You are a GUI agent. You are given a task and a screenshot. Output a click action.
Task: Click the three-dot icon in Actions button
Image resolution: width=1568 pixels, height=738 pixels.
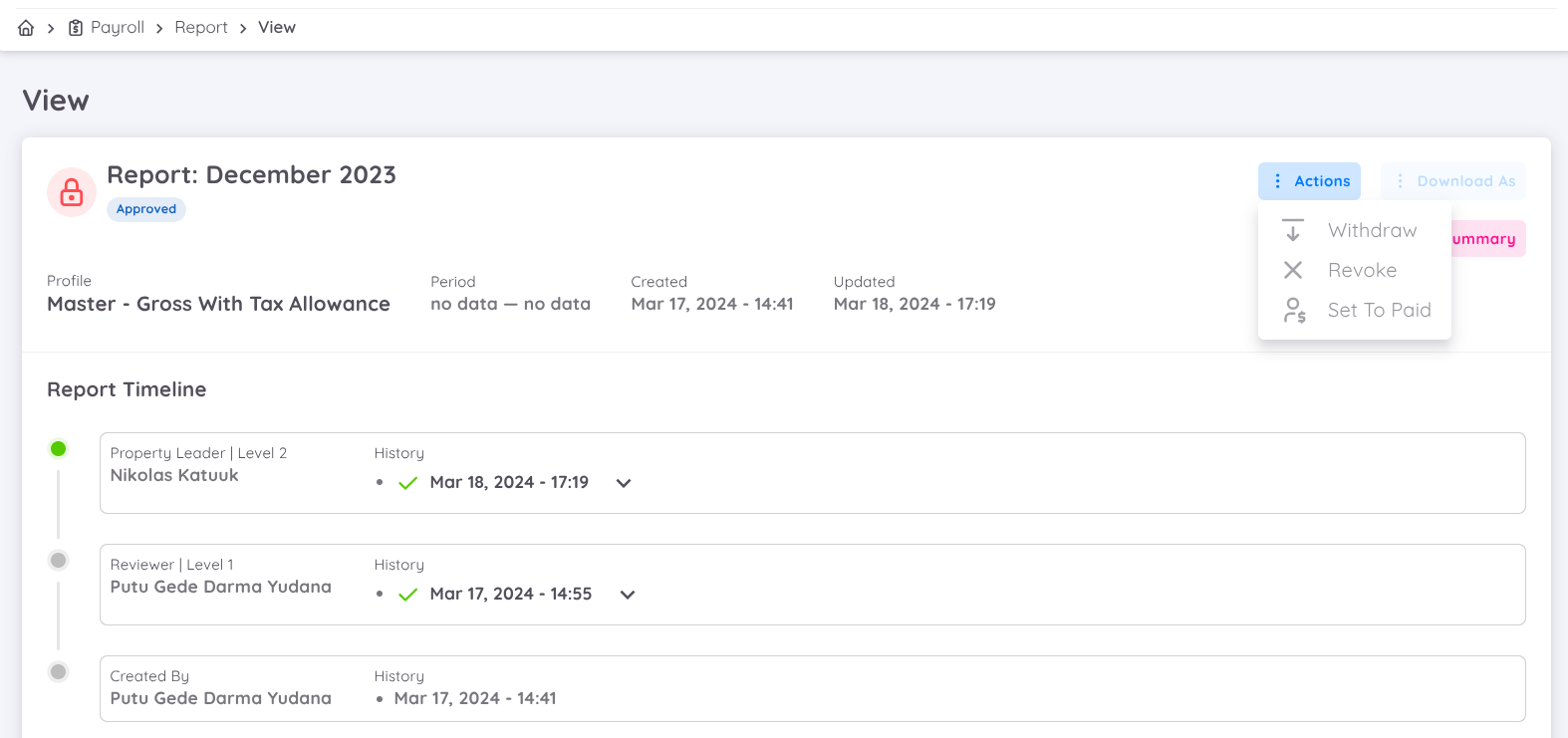1277,181
